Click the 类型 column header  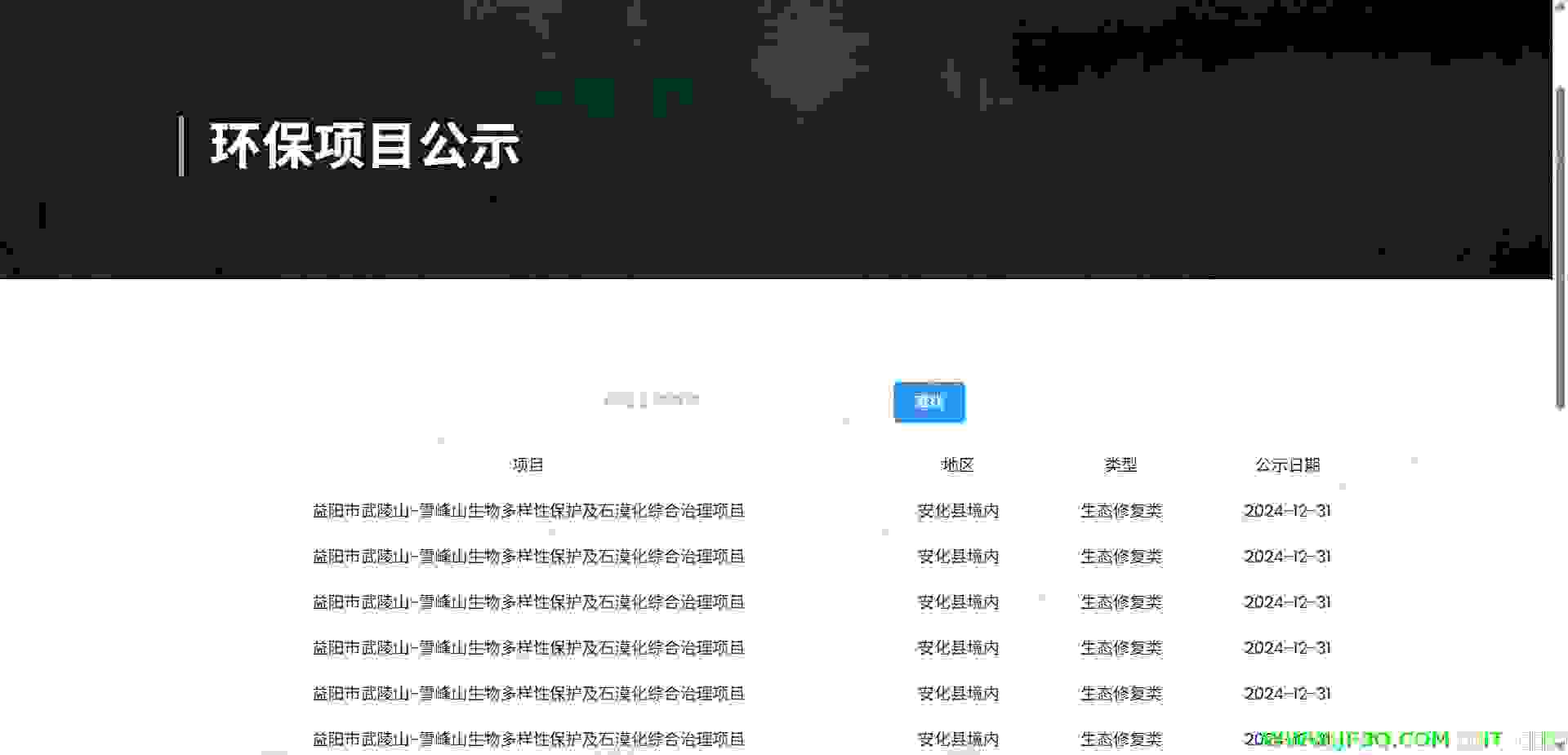coord(1120,465)
